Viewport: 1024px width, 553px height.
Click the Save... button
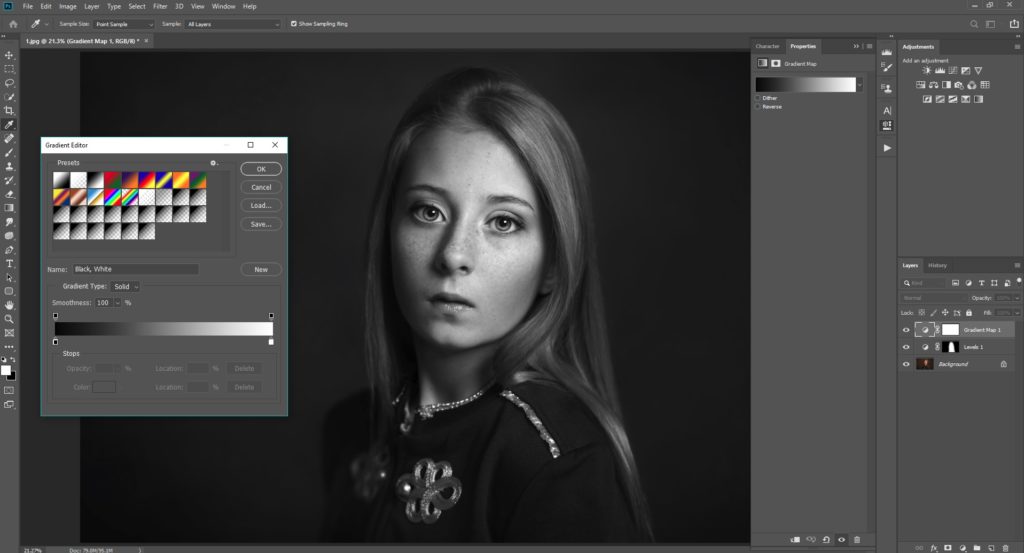[x=261, y=224]
